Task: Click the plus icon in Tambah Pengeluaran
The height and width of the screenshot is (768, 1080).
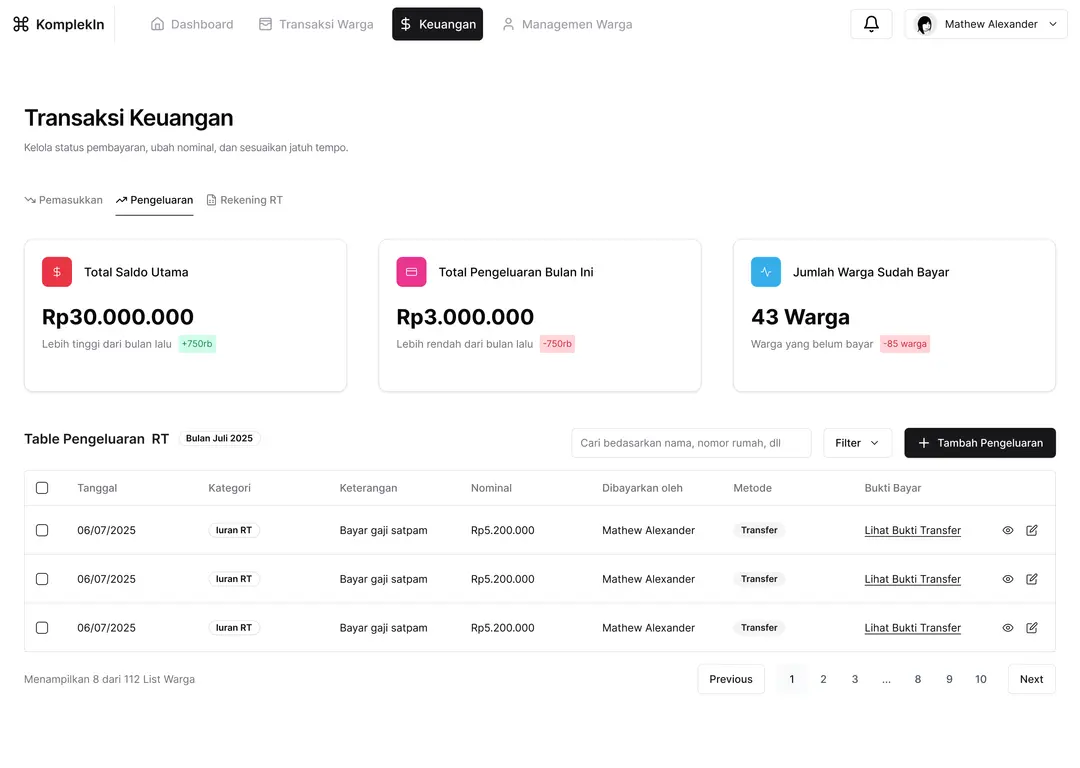Action: tap(924, 443)
